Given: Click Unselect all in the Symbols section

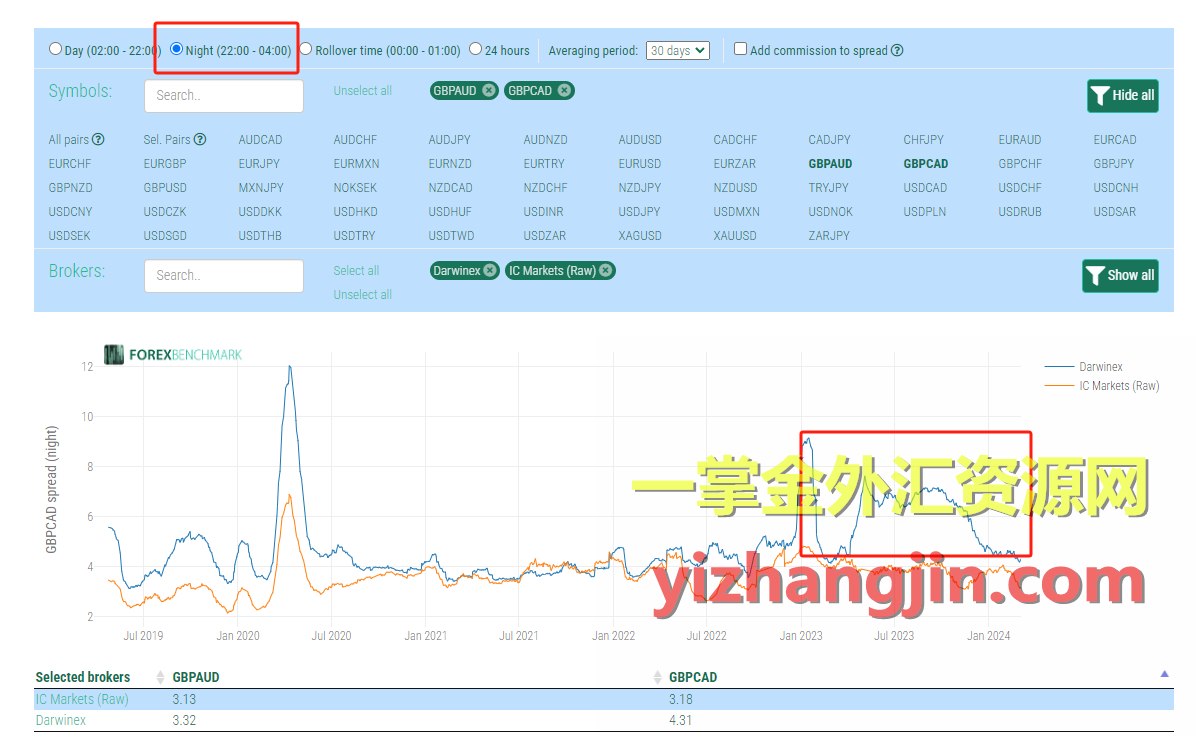Looking at the screenshot, I should (x=363, y=91).
